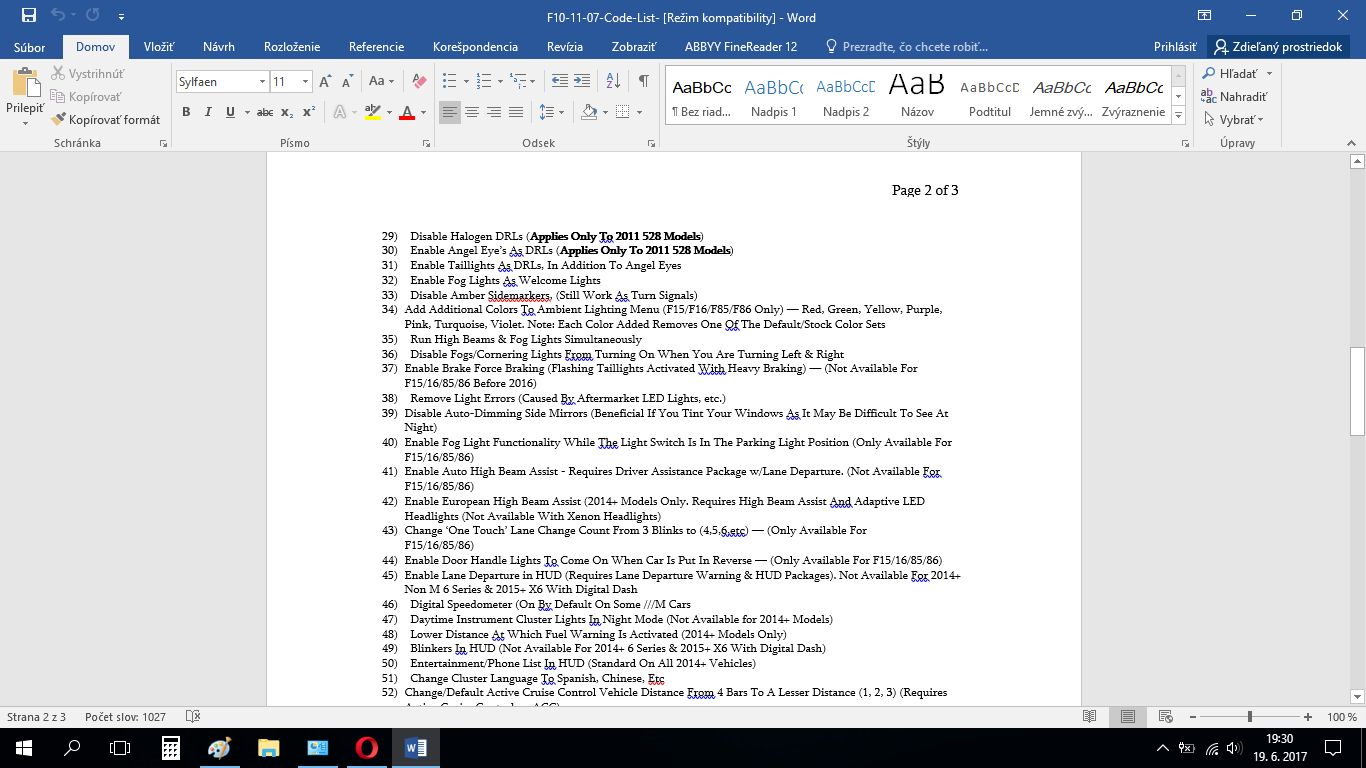1366x768 pixels.
Task: Click the Clear formatting eraser icon
Action: coord(419,81)
